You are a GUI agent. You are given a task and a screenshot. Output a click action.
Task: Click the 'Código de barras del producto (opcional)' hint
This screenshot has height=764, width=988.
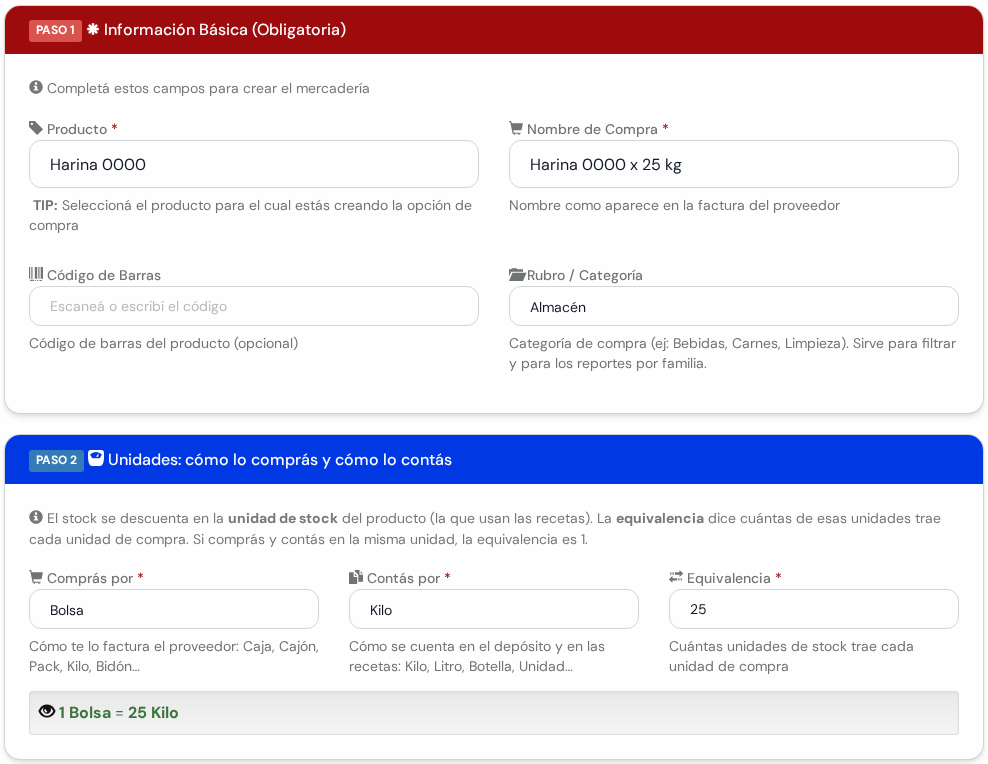pos(164,343)
